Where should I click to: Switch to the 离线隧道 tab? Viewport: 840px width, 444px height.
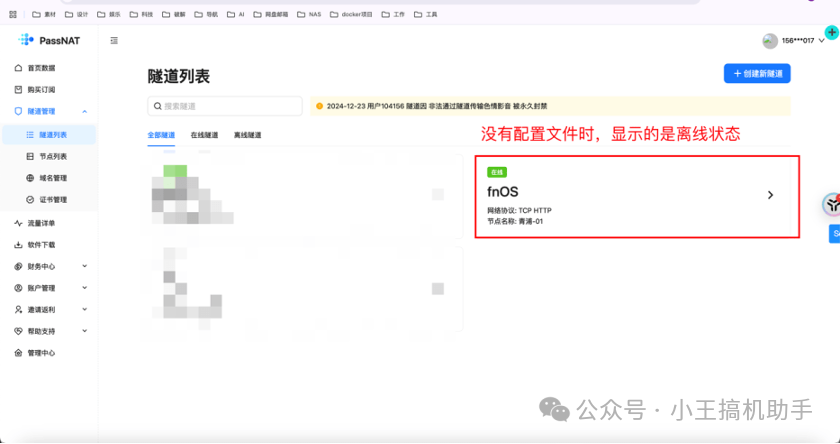coord(247,135)
